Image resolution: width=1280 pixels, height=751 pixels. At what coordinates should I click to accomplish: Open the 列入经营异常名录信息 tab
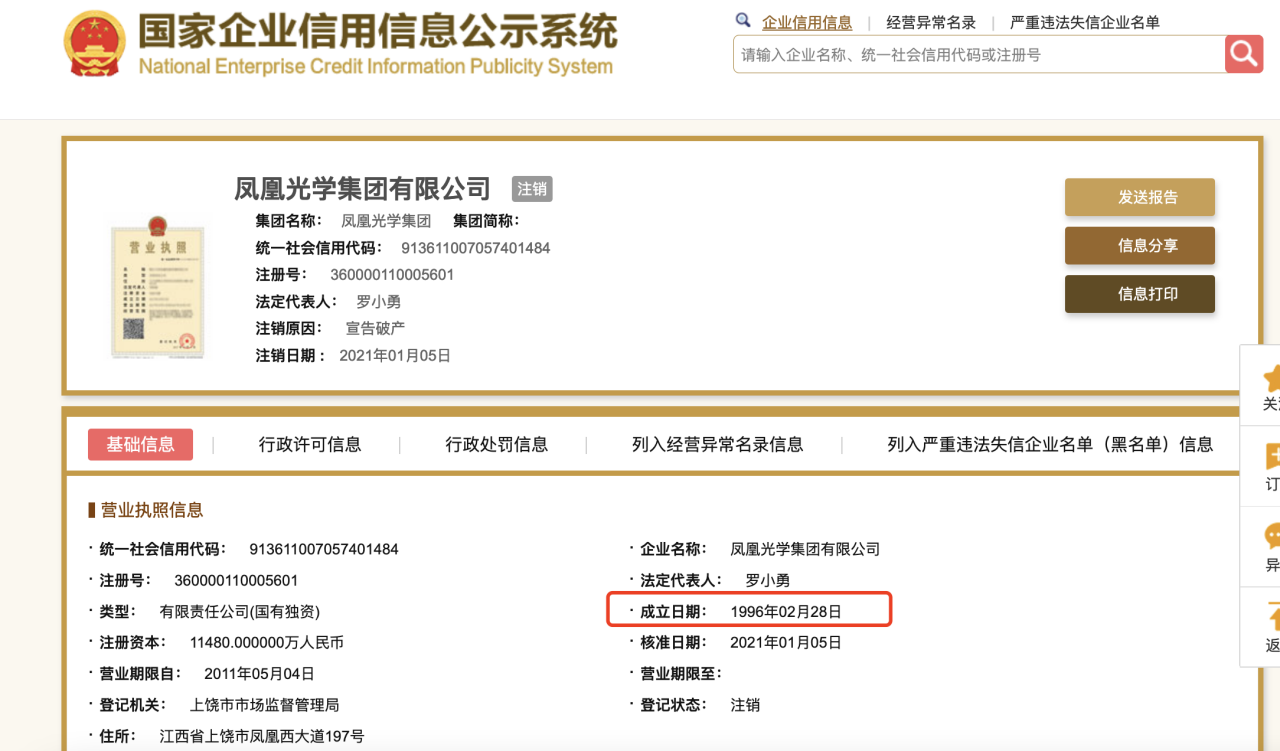coord(717,444)
